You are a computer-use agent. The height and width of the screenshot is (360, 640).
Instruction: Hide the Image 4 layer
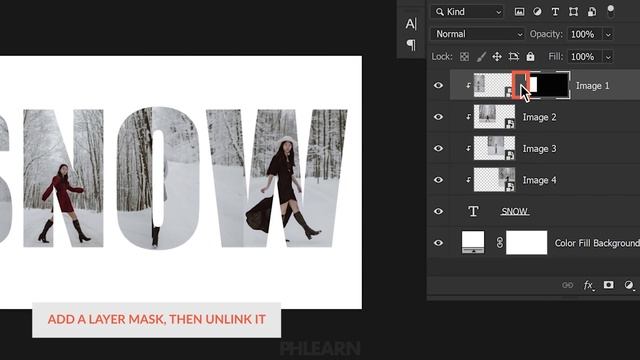[438, 180]
